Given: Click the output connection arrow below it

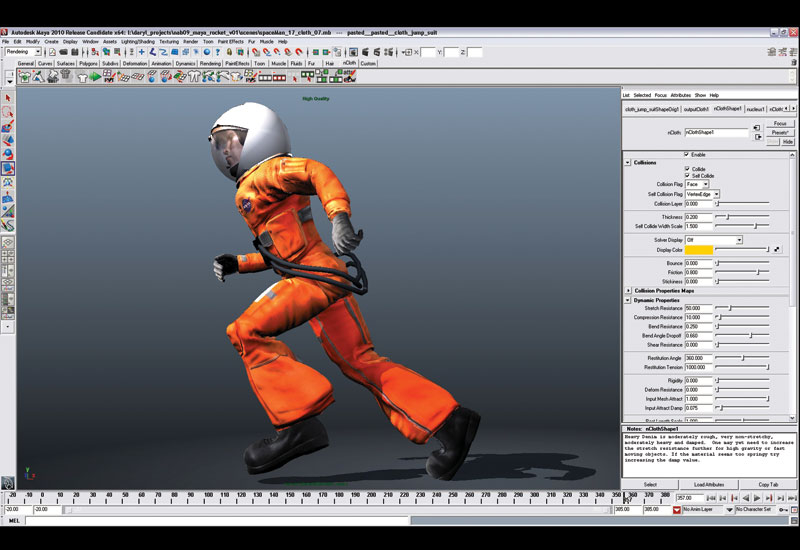Looking at the screenshot, I should (758, 137).
